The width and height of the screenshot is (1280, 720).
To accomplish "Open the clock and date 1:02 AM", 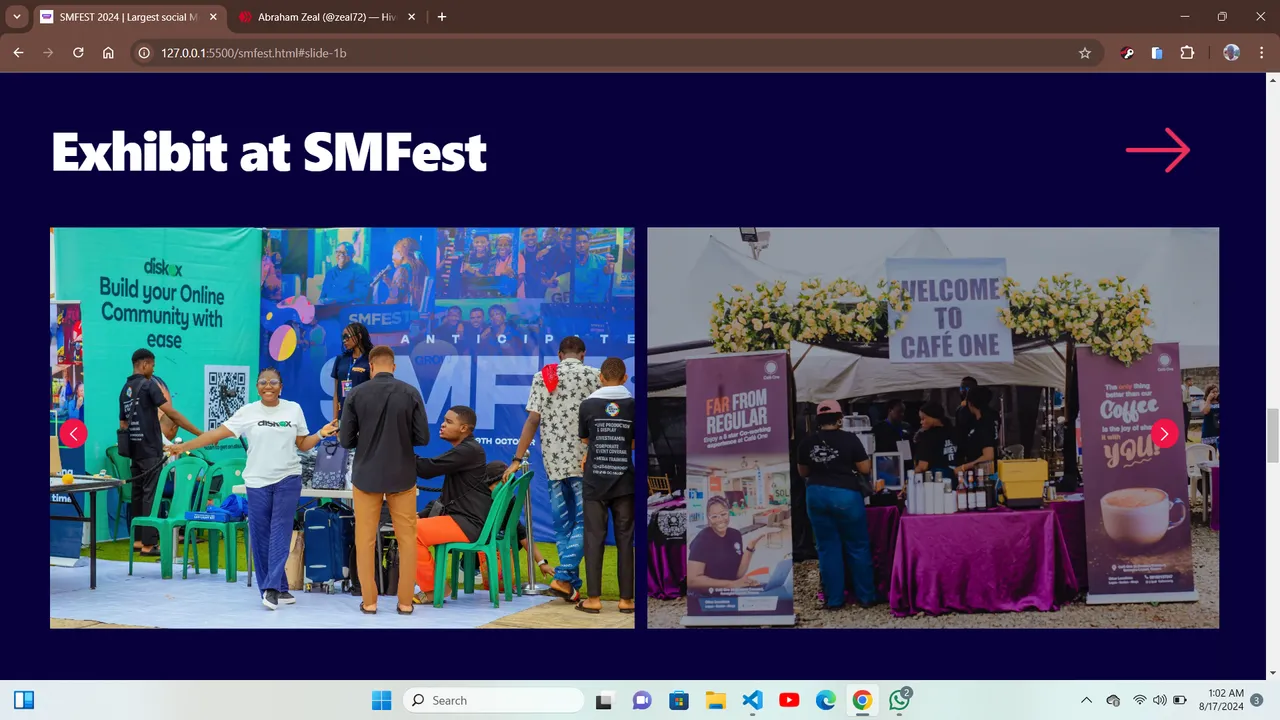I will pyautogui.click(x=1220, y=700).
